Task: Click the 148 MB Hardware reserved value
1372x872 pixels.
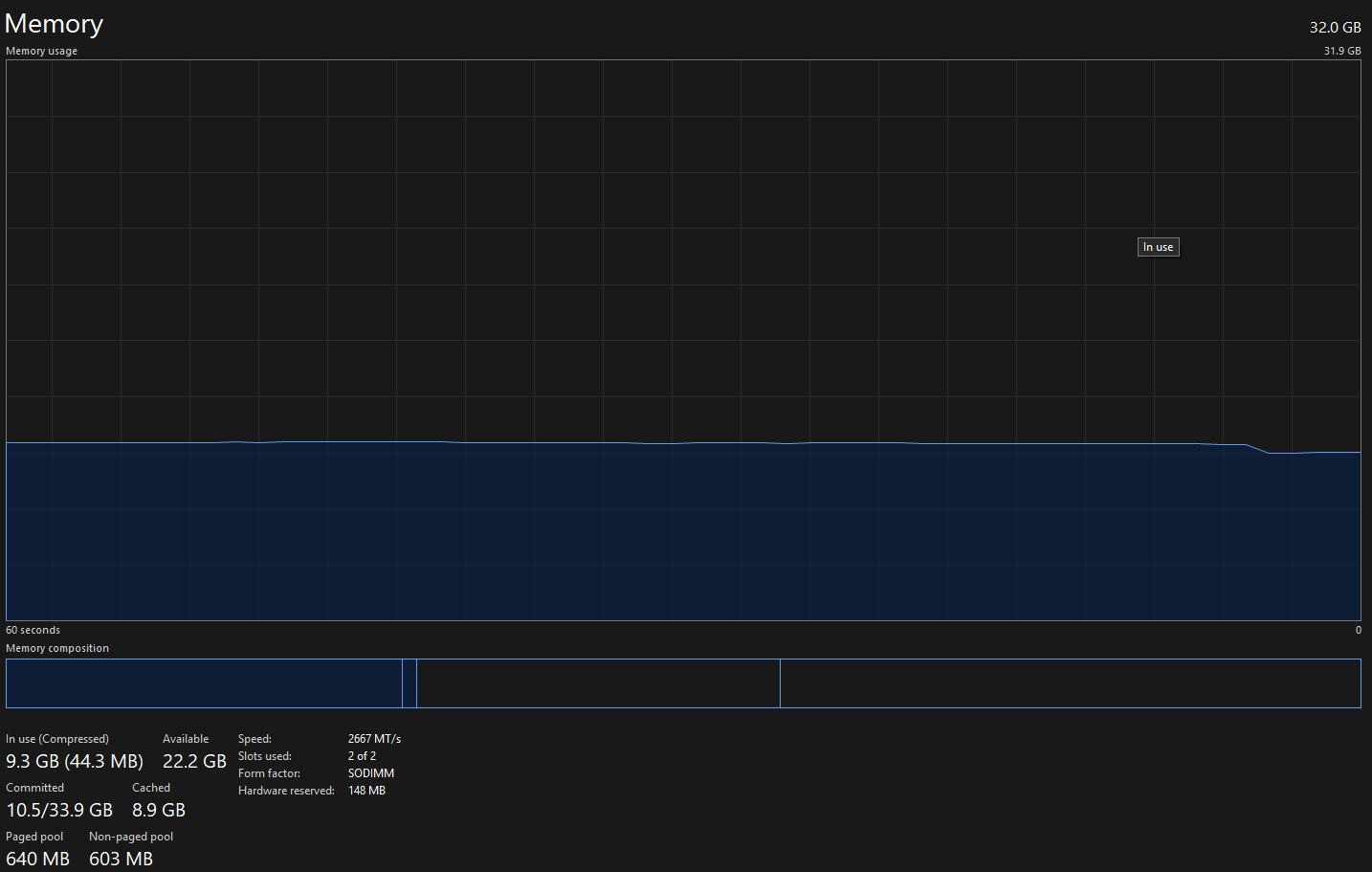Action: pyautogui.click(x=366, y=791)
